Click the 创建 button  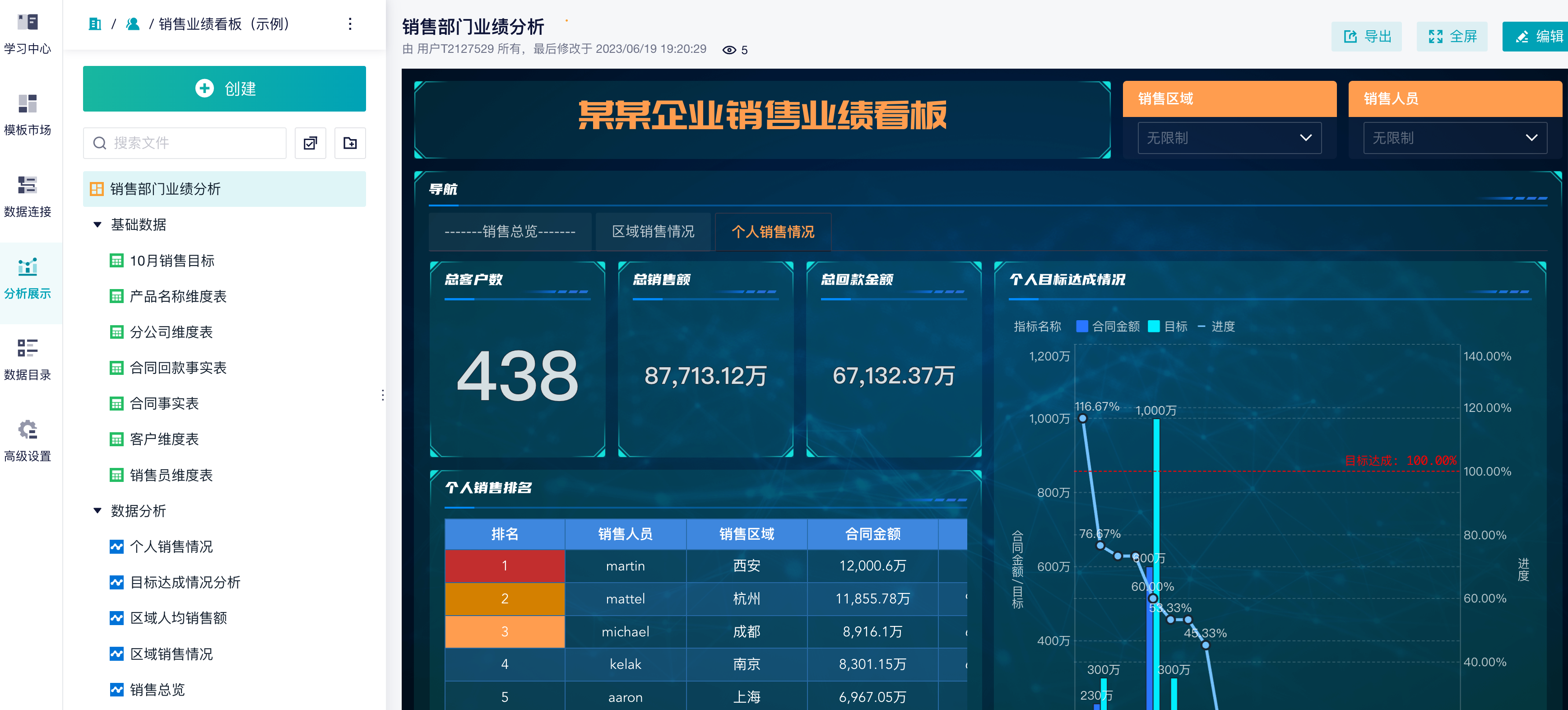pyautogui.click(x=224, y=89)
